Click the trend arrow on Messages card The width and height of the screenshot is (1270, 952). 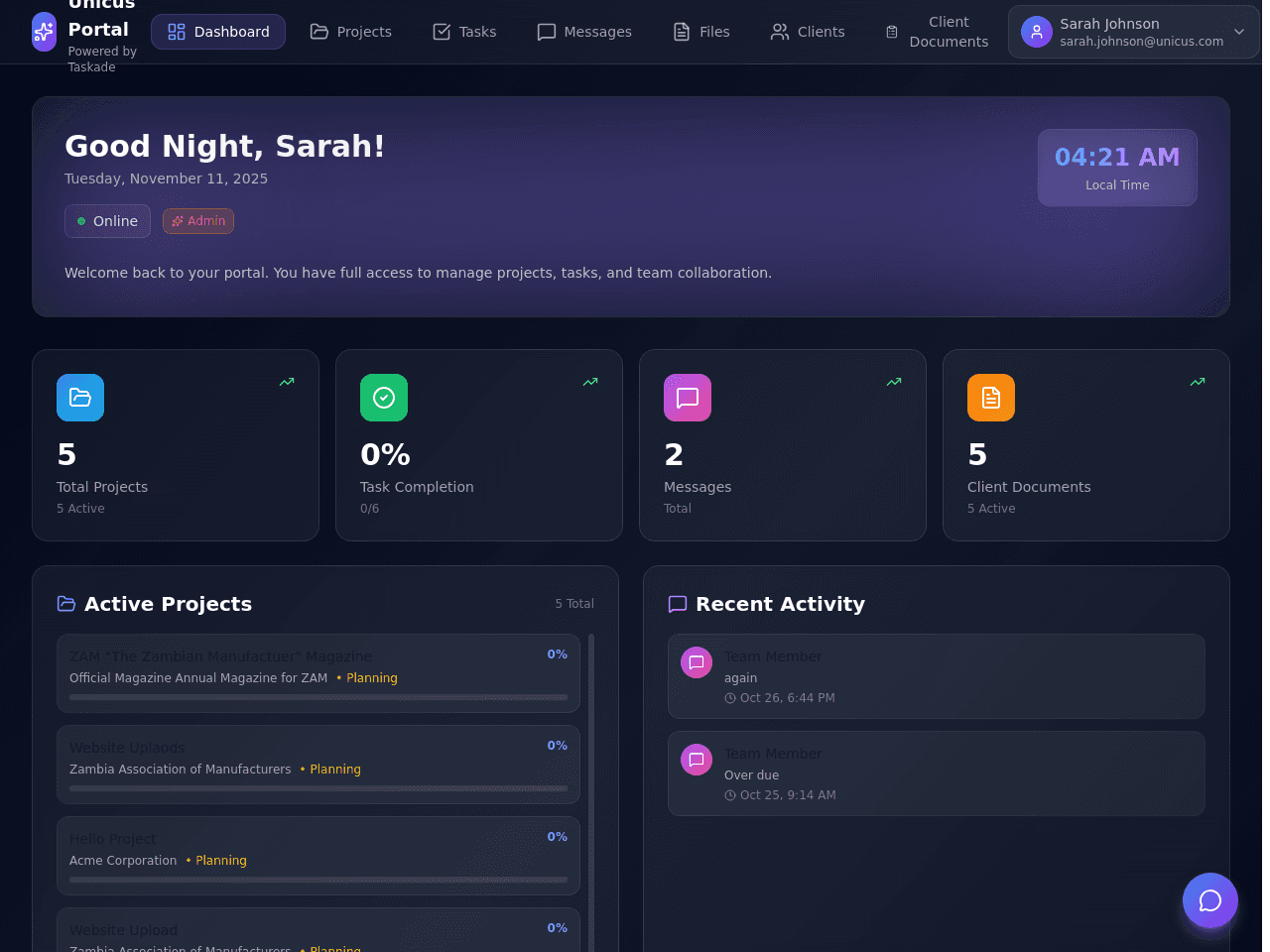[x=894, y=382]
